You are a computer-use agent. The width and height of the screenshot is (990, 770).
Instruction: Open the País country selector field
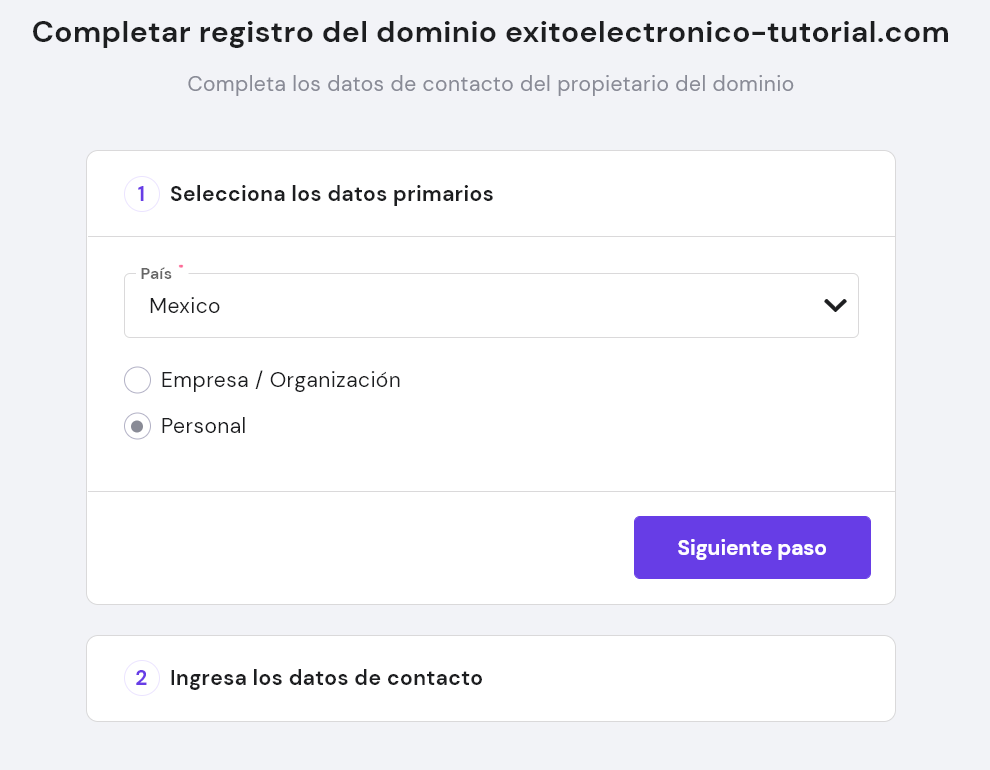(491, 305)
